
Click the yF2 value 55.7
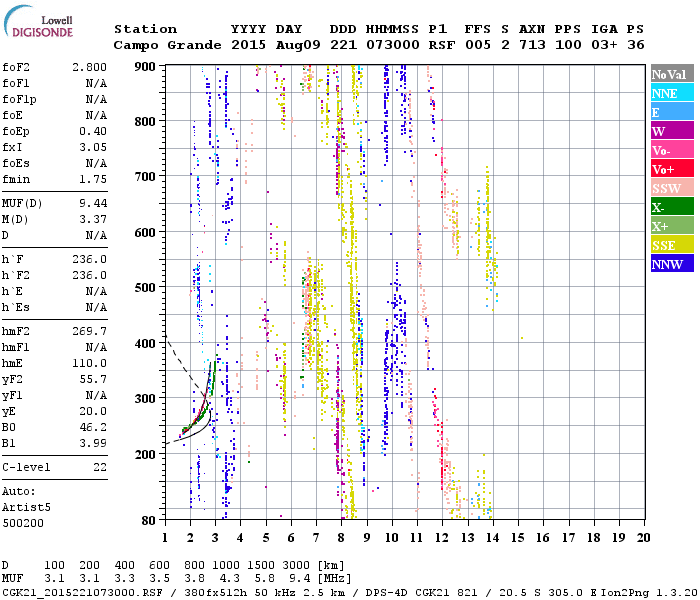(93, 379)
